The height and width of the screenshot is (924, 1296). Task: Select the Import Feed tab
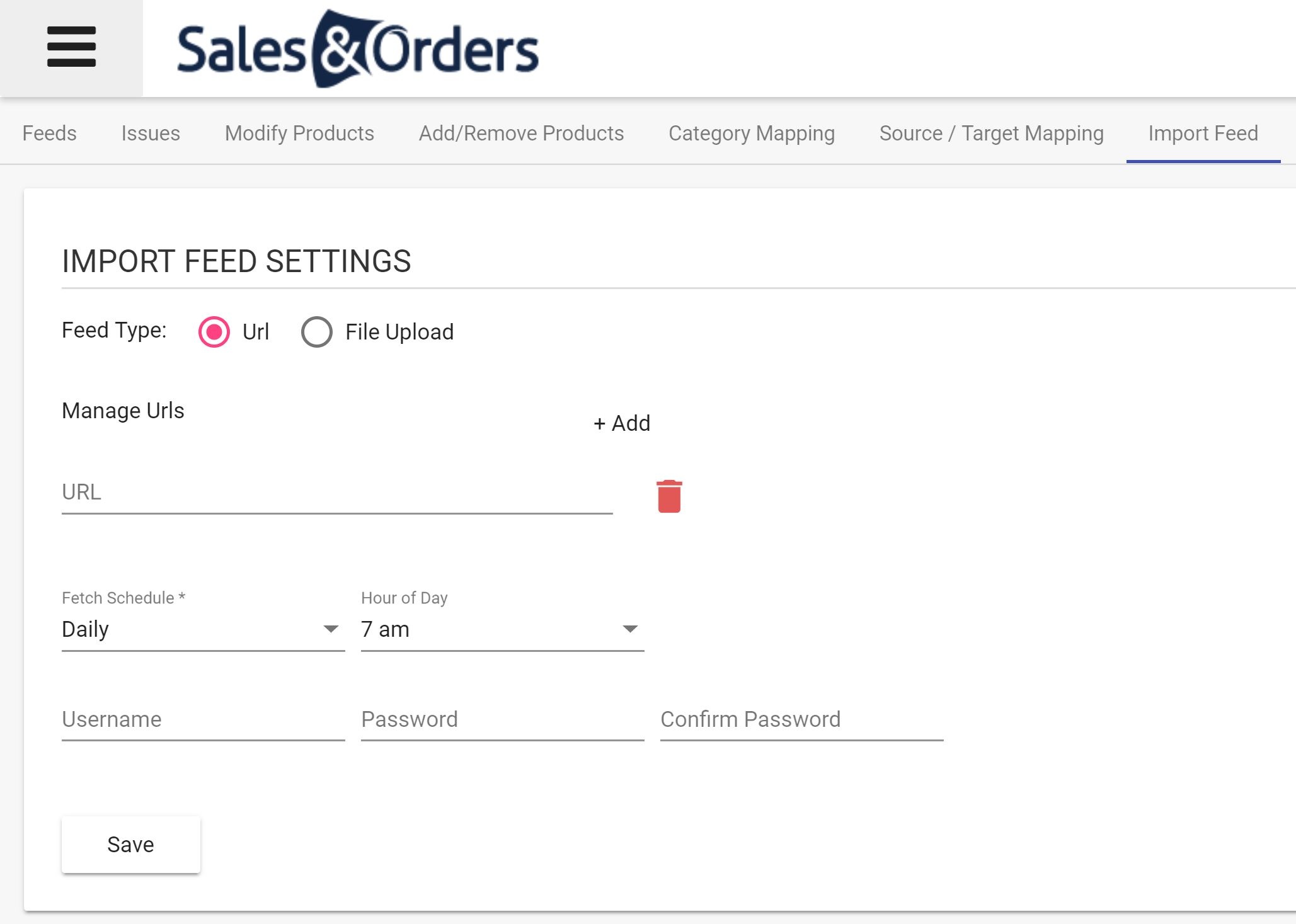(x=1203, y=133)
